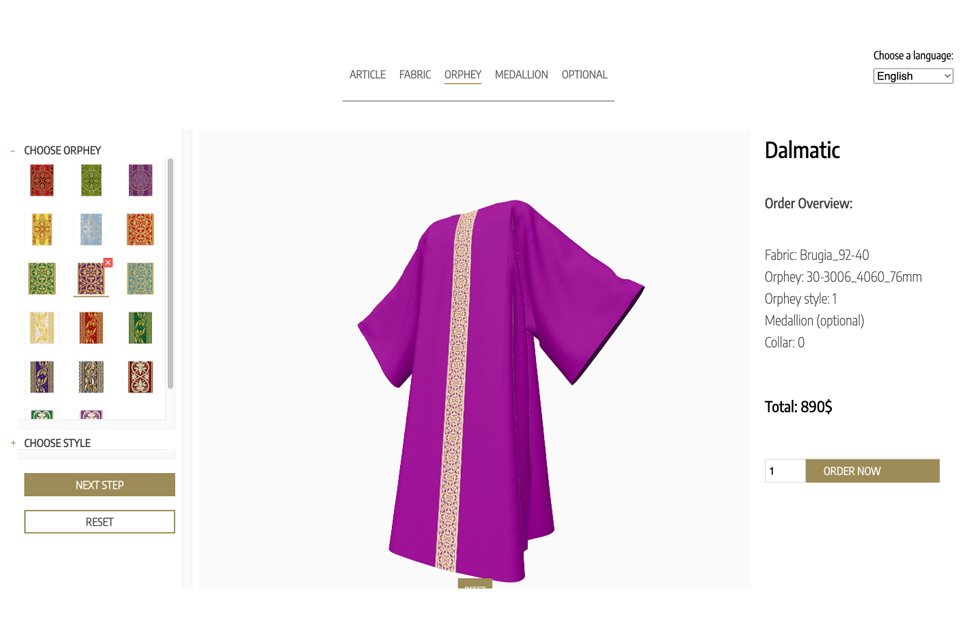
Task: Pick the yellow gold orphrey swatch
Action: point(42,229)
